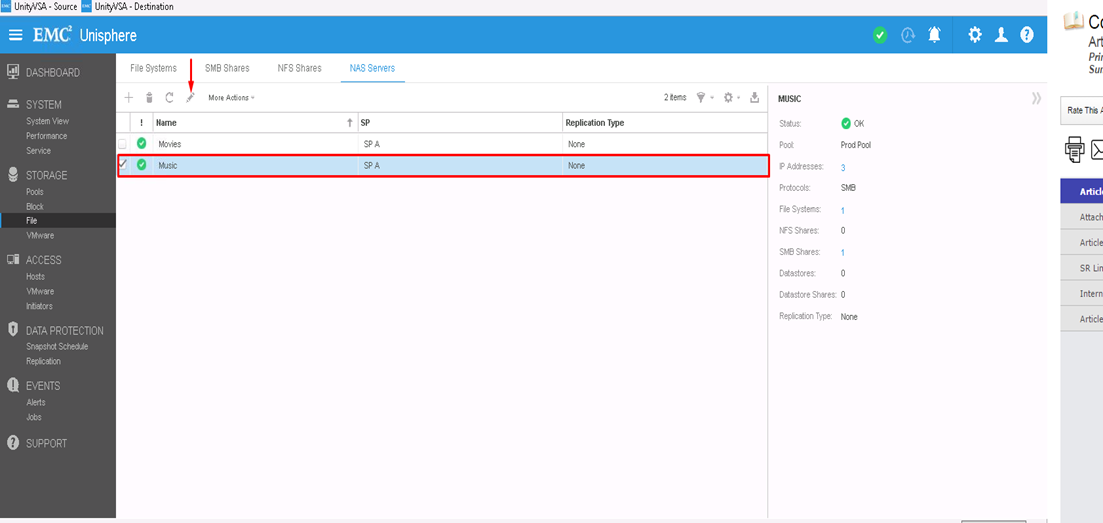Collapse the Music details panel
1103x523 pixels.
click(x=1036, y=98)
